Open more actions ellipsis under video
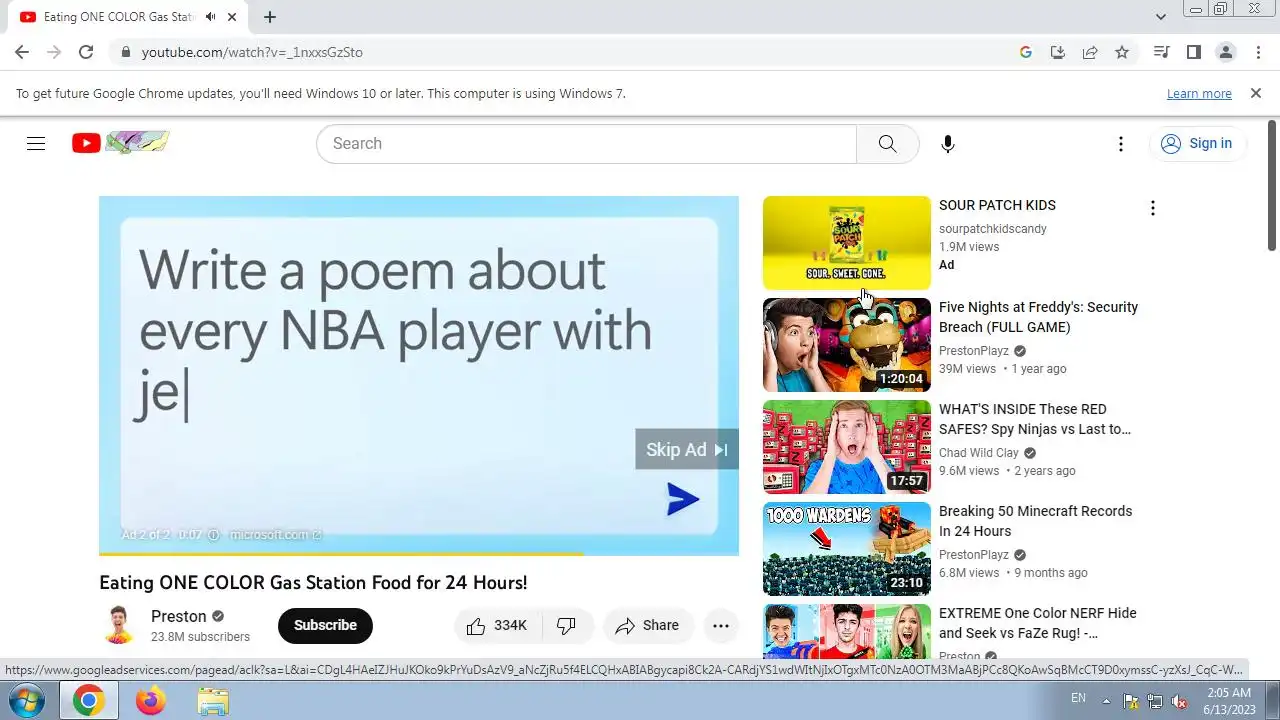The image size is (1280, 720). point(720,625)
